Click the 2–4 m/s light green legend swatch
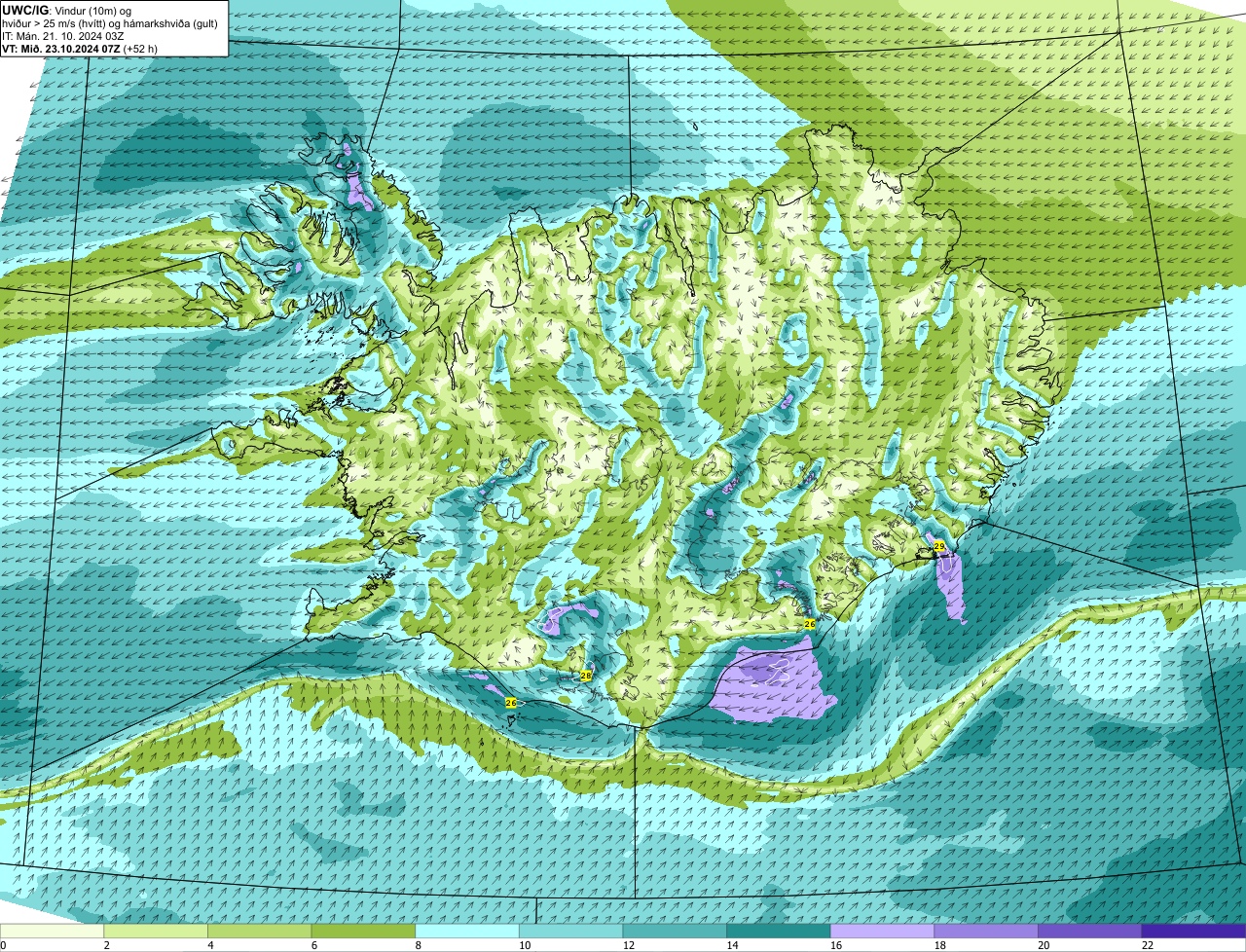This screenshot has height=952, width=1246. [156, 931]
